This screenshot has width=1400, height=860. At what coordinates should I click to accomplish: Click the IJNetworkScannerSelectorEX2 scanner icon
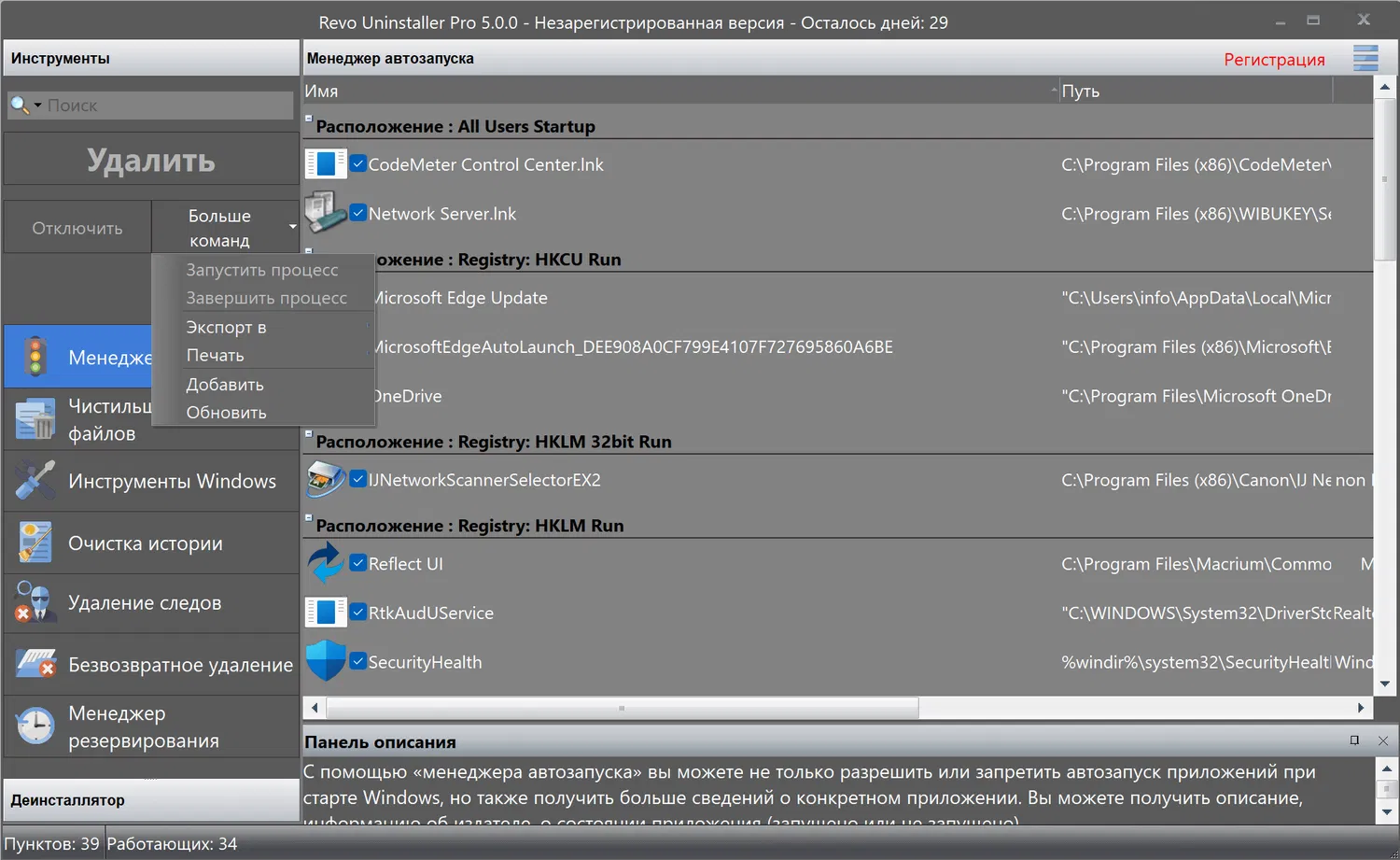[x=326, y=479]
